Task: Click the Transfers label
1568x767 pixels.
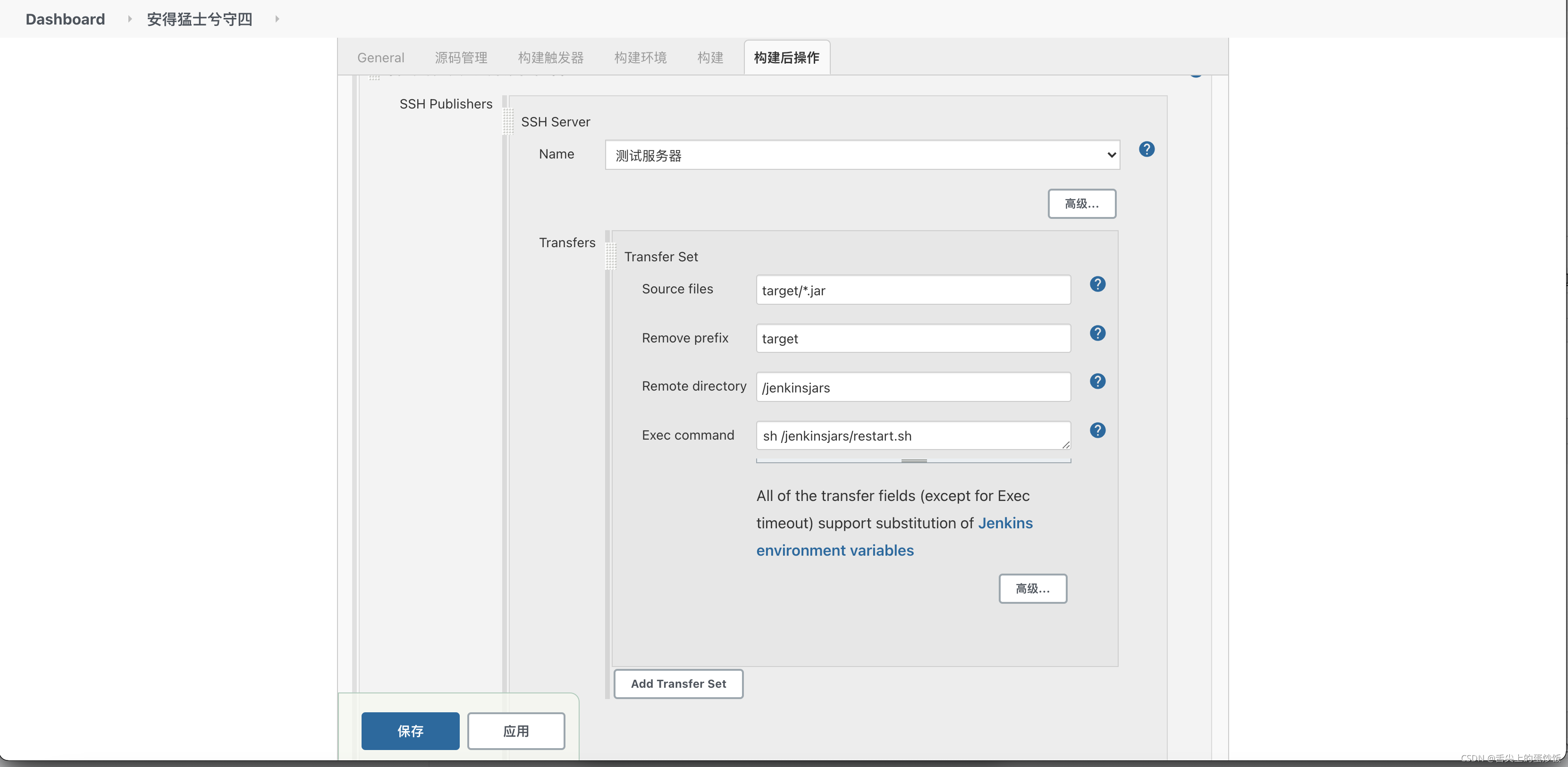Action: pyautogui.click(x=567, y=242)
